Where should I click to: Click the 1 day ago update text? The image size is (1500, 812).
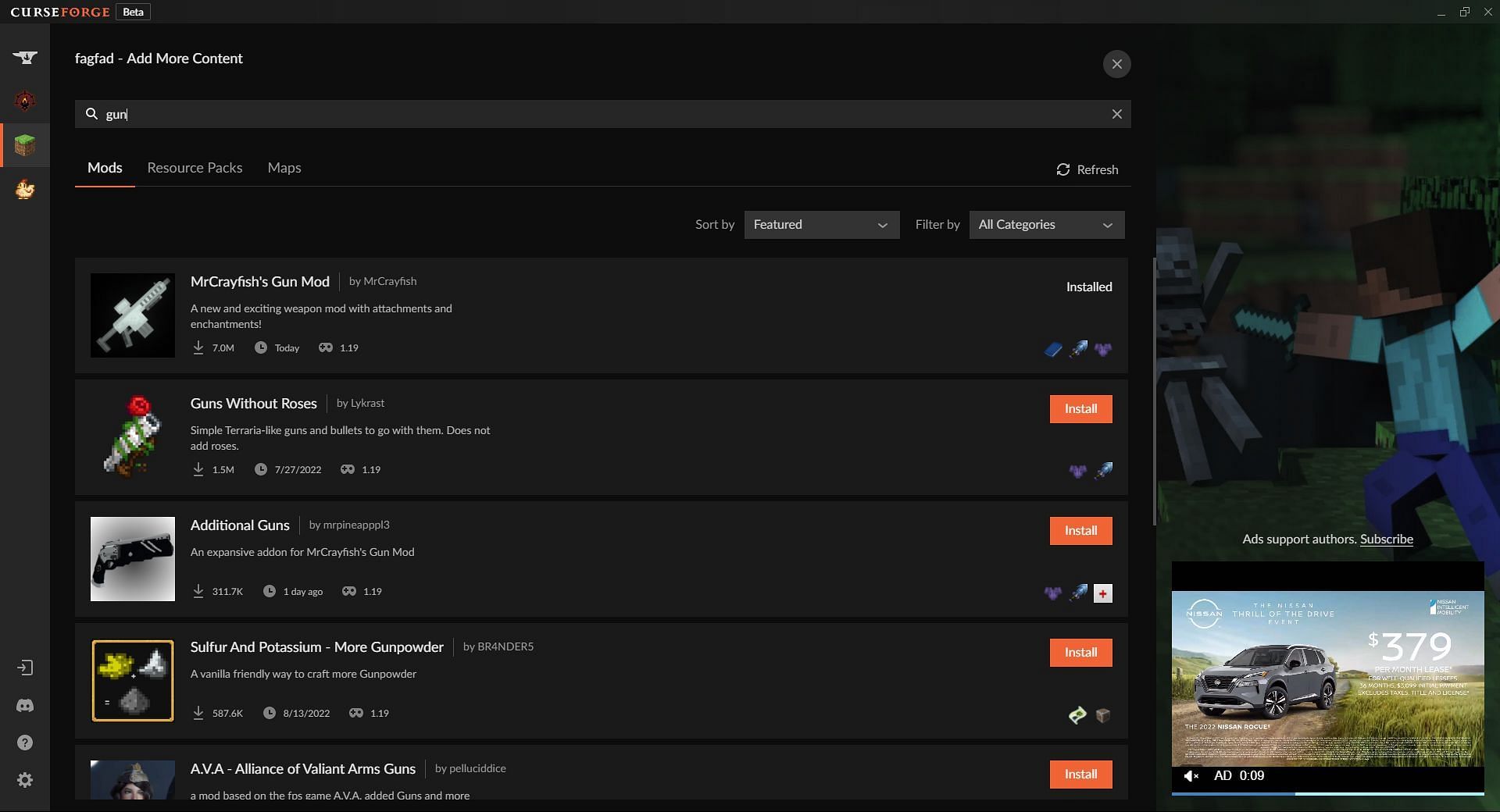(x=303, y=592)
